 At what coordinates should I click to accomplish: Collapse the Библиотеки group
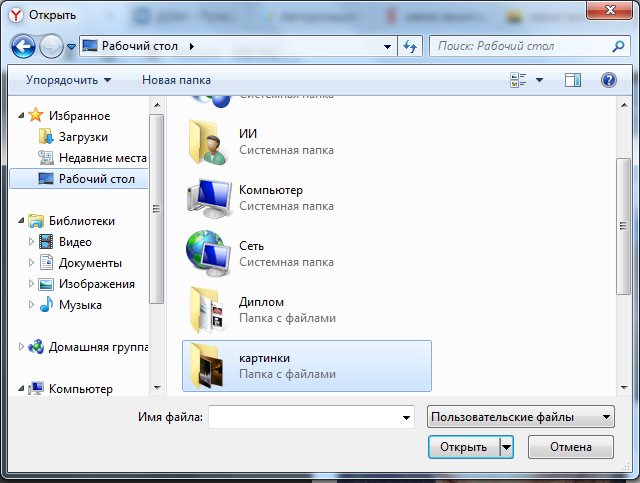tap(21, 221)
